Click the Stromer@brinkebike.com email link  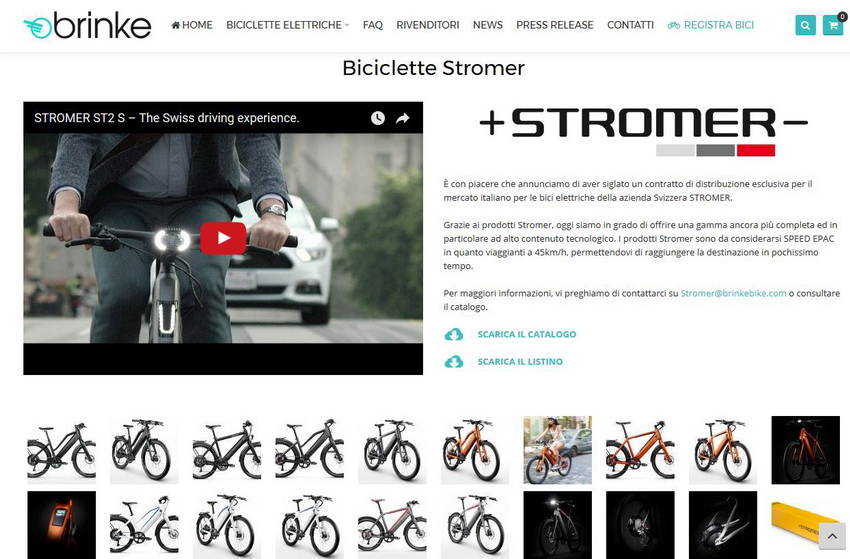click(x=733, y=293)
